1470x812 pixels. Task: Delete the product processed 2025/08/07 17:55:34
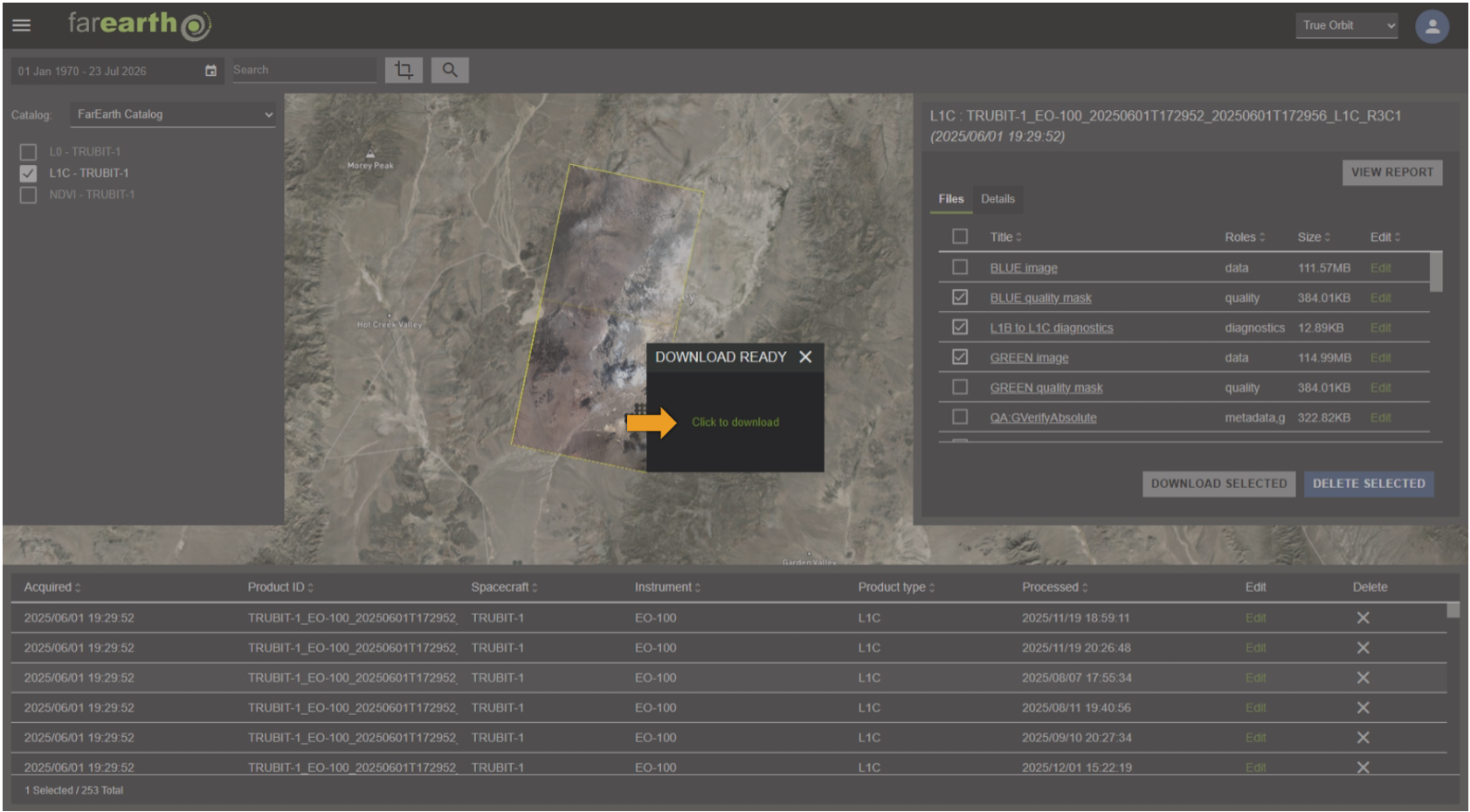tap(1363, 678)
